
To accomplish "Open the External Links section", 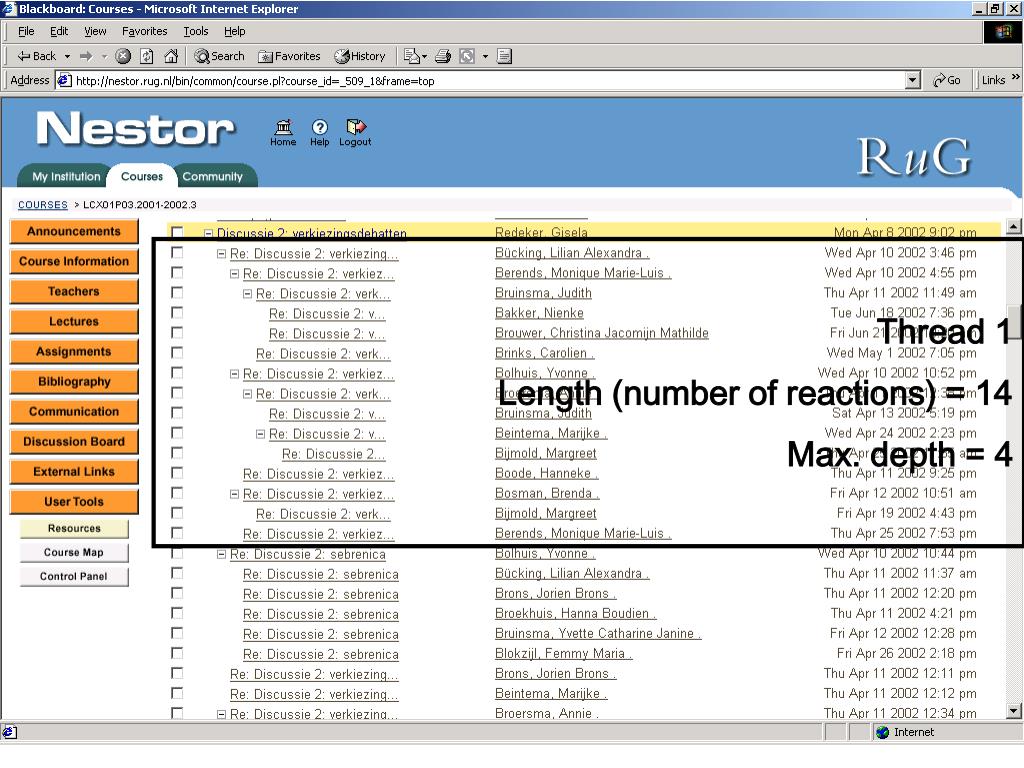I will (74, 472).
